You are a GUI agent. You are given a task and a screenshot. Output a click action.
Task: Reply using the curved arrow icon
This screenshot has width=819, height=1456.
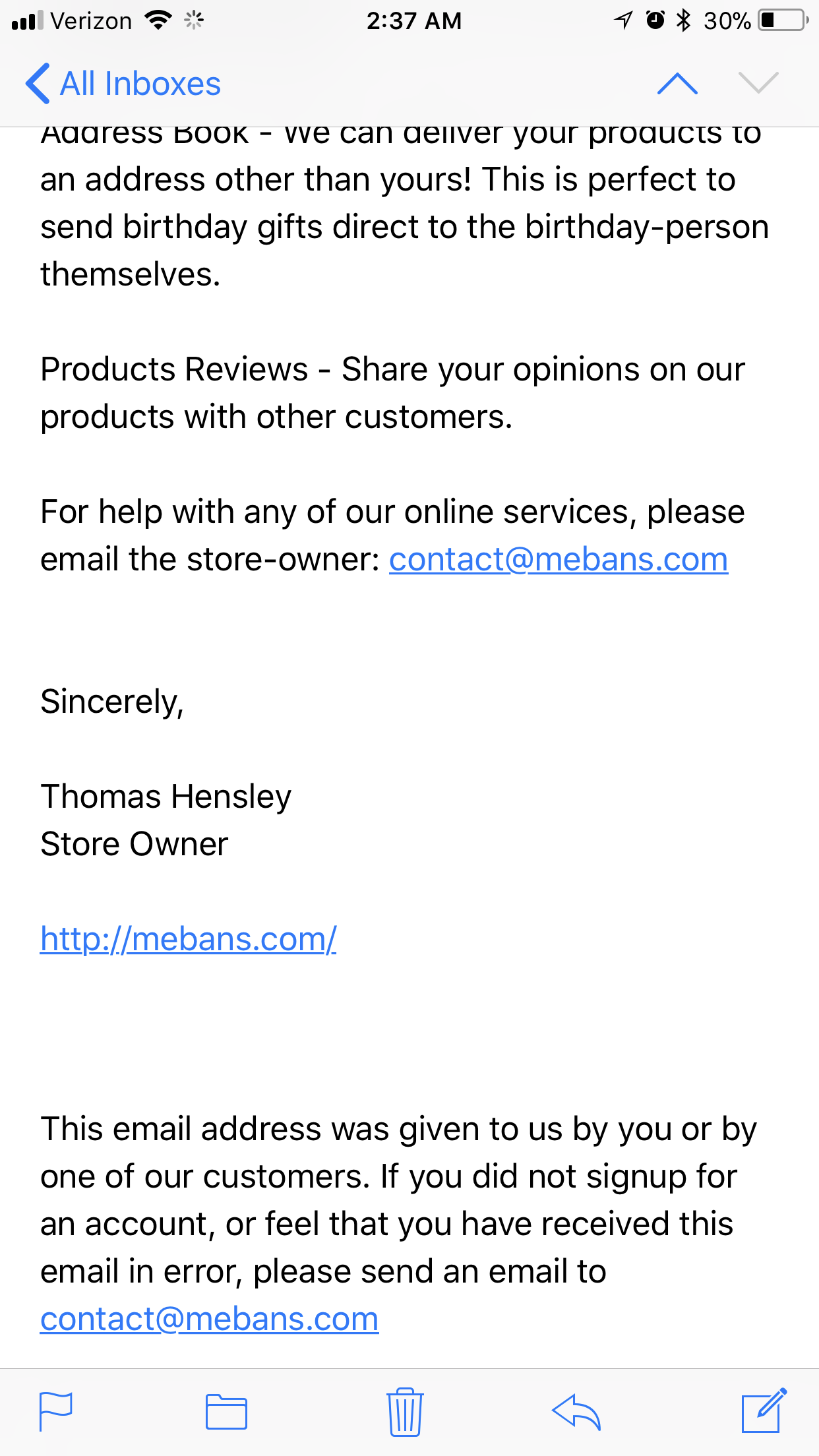(x=576, y=1412)
